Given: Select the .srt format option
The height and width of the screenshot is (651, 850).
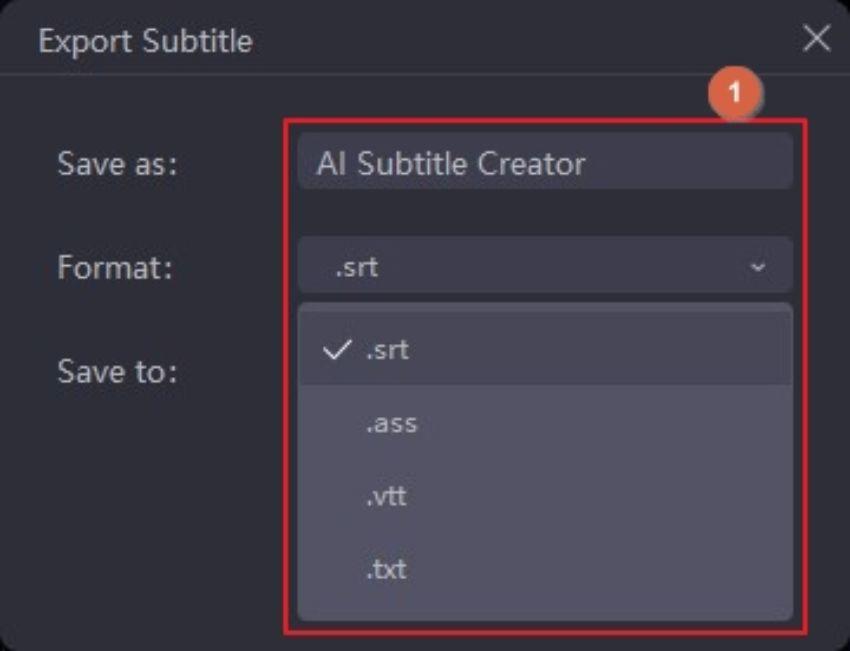Looking at the screenshot, I should 387,351.
